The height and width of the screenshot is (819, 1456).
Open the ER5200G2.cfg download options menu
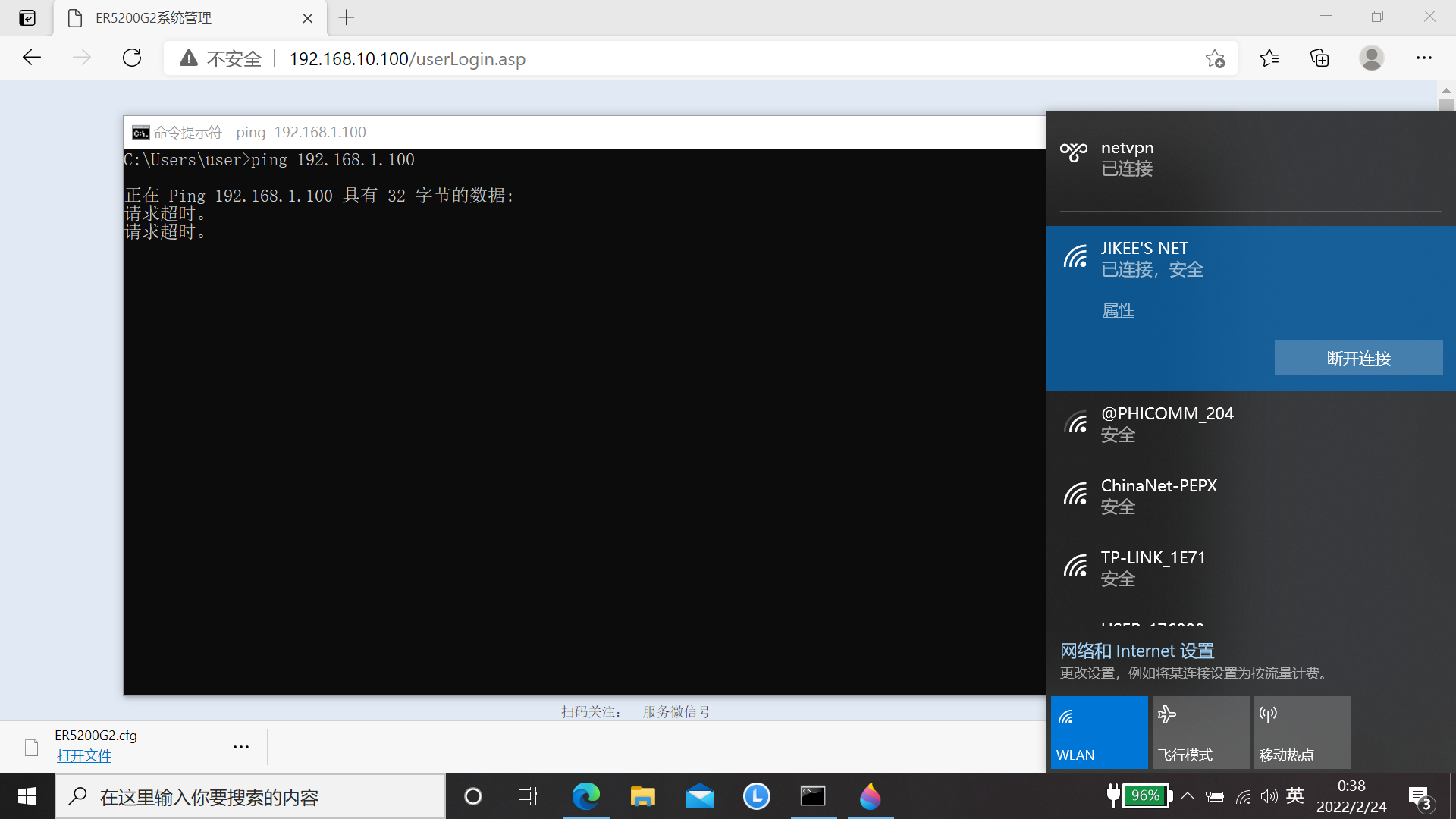[x=241, y=747]
